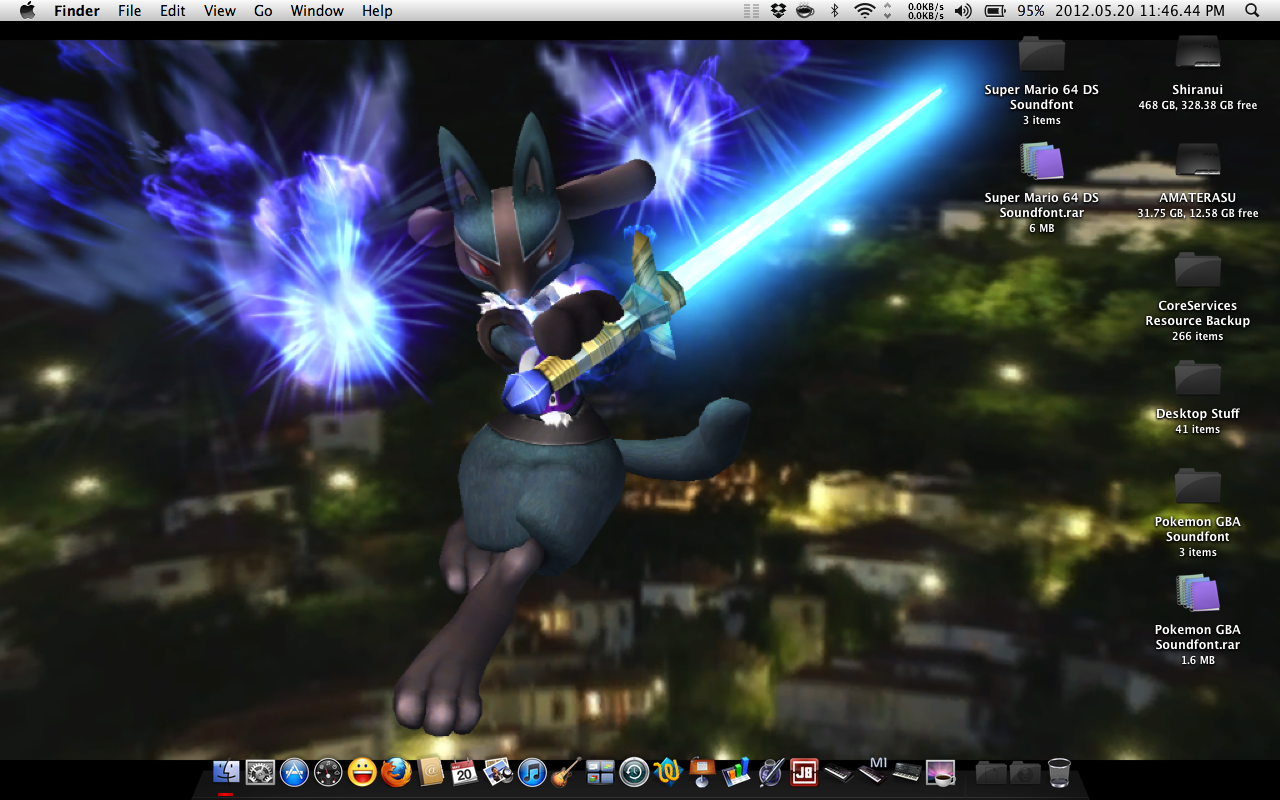Open the iCal calendar icon
Screen dimensions: 1280x800
[464, 772]
